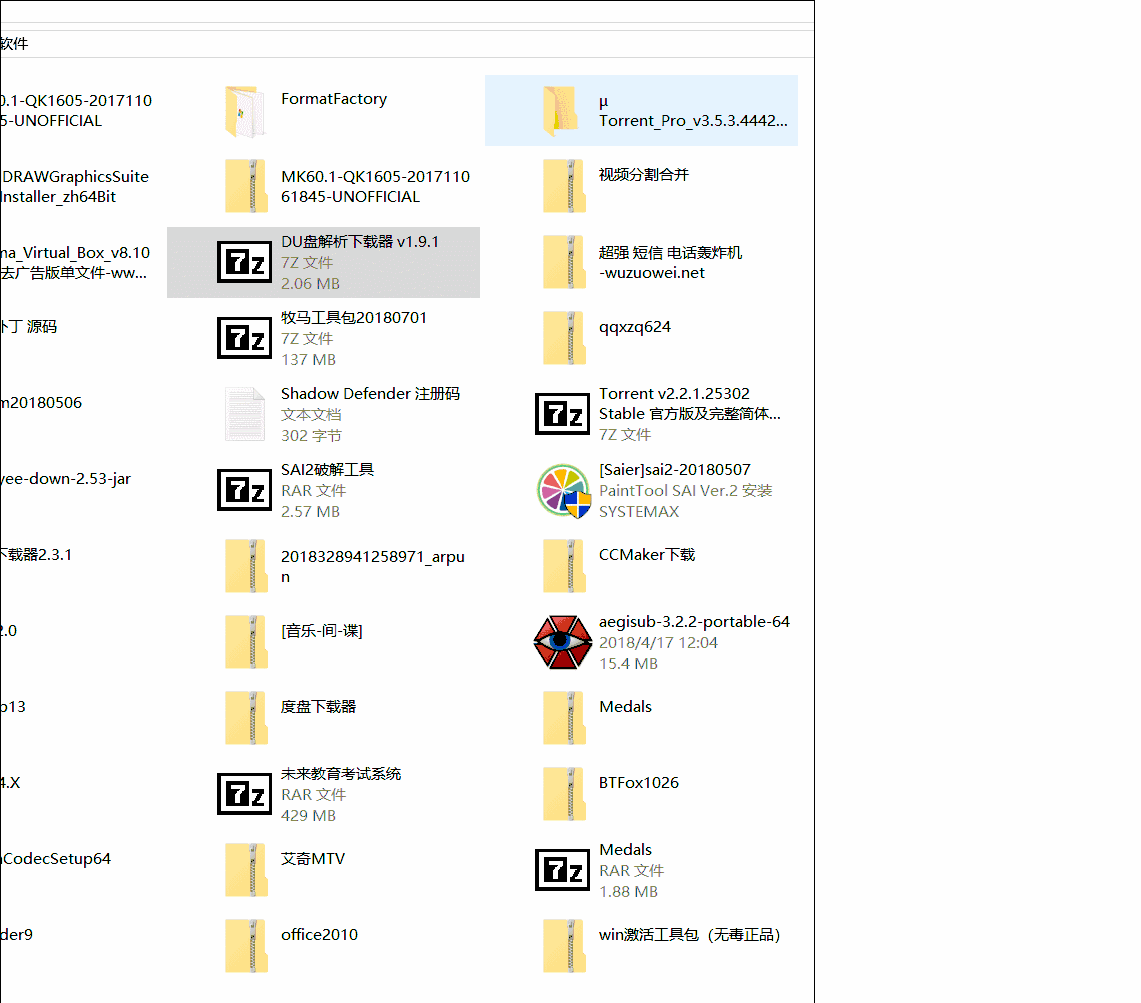Image resolution: width=1141 pixels, height=1003 pixels.
Task: Click the "na_Virtual_Box_v8.10" file name
Action: tap(75, 253)
